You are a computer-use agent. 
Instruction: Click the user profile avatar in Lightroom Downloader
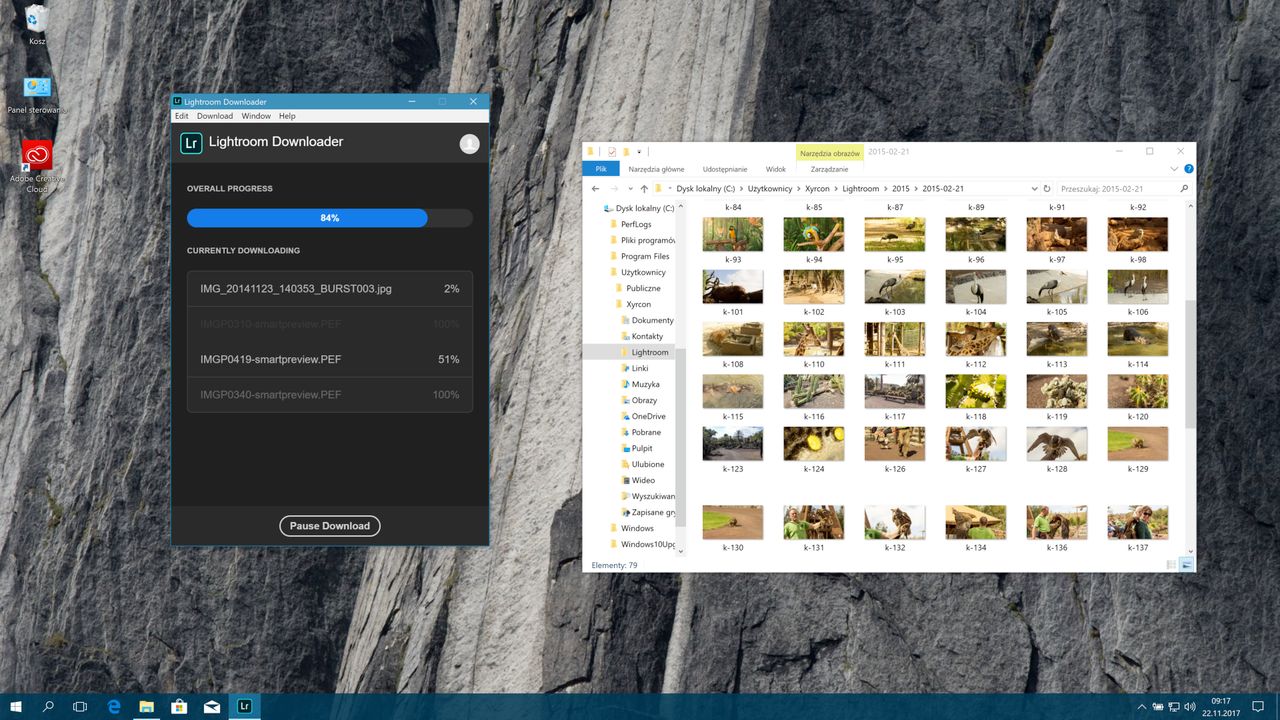(x=469, y=144)
